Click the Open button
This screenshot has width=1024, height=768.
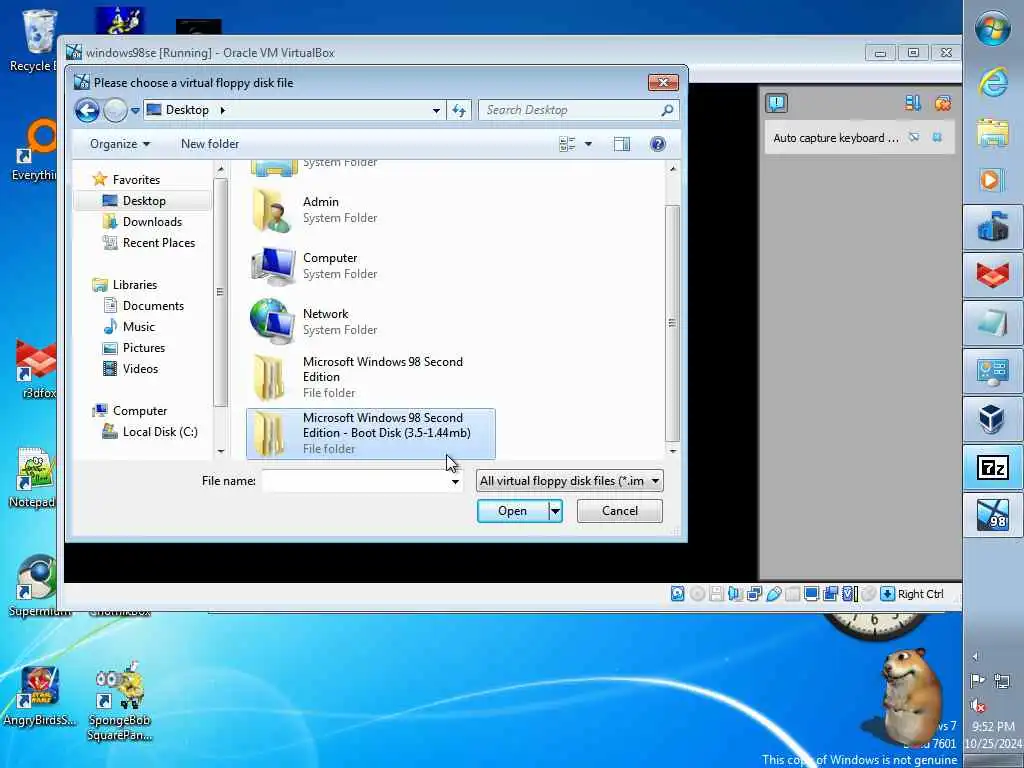(x=513, y=511)
